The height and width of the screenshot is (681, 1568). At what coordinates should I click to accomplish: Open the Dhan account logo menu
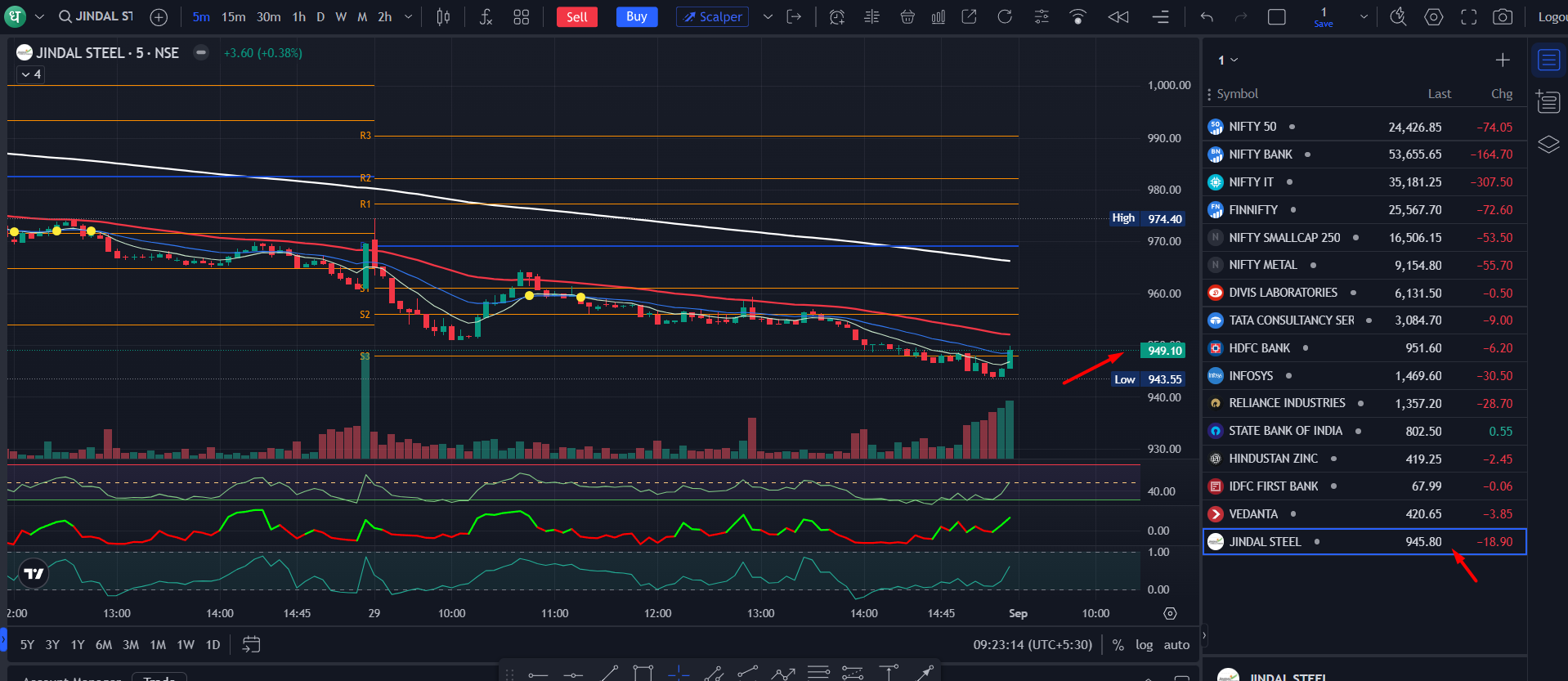[16, 16]
